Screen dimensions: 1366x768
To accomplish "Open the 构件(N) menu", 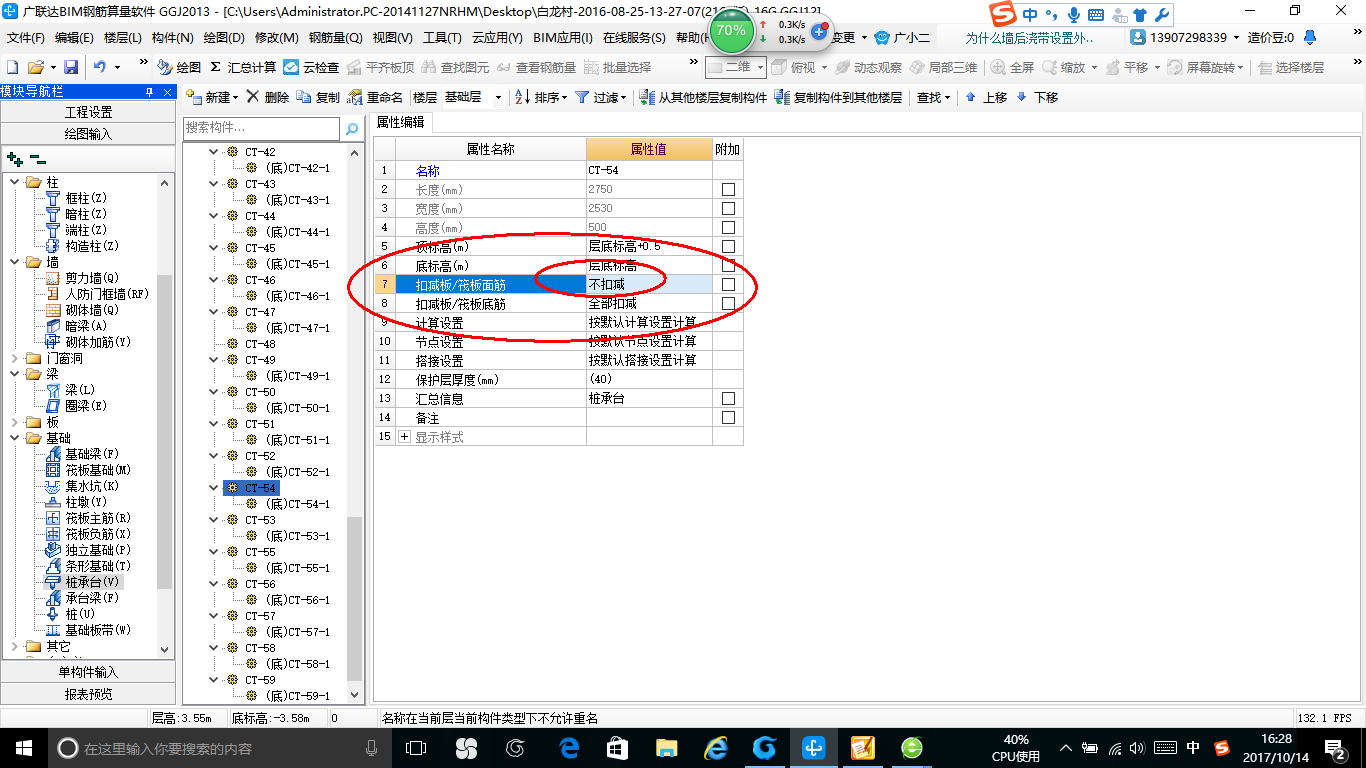I will click(x=173, y=38).
